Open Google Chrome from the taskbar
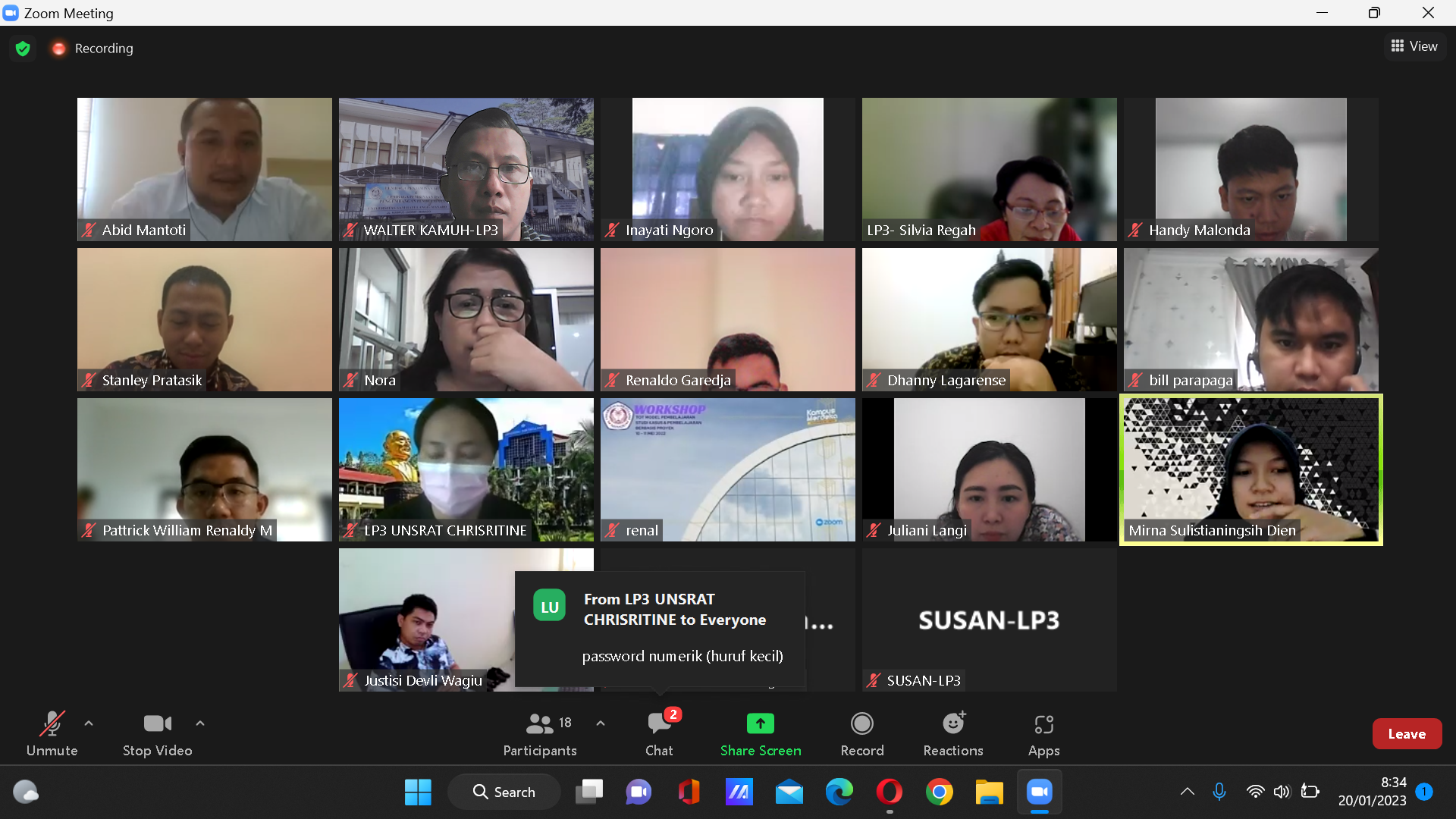 coord(939,792)
